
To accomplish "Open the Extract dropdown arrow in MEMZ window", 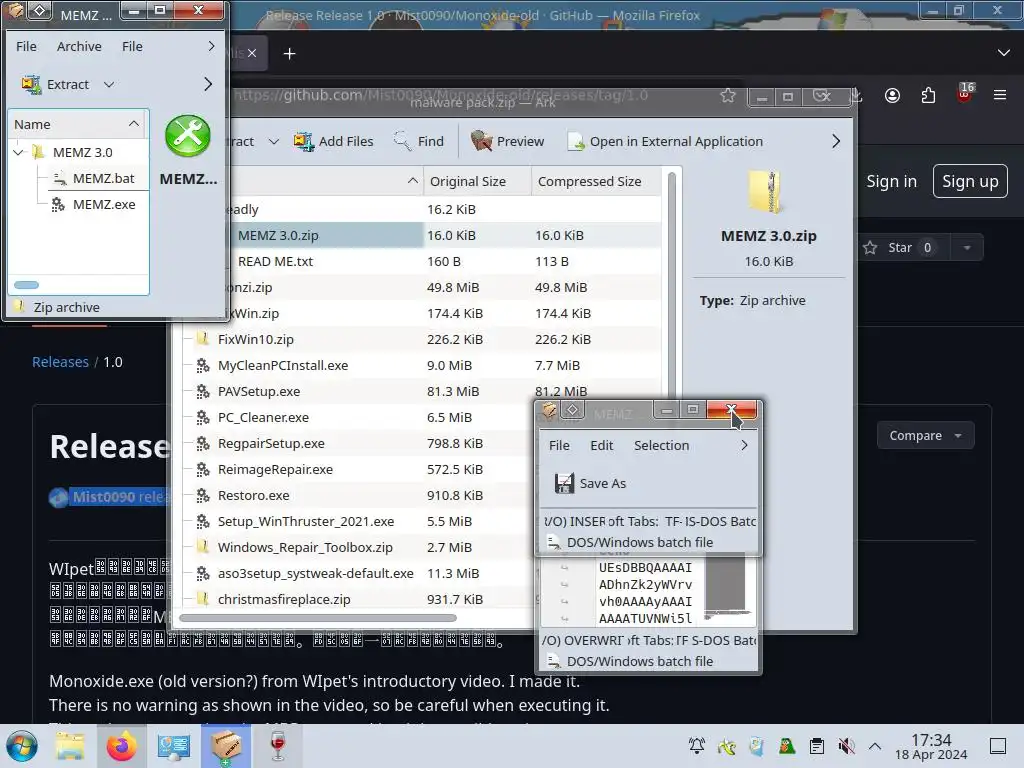I will [109, 84].
